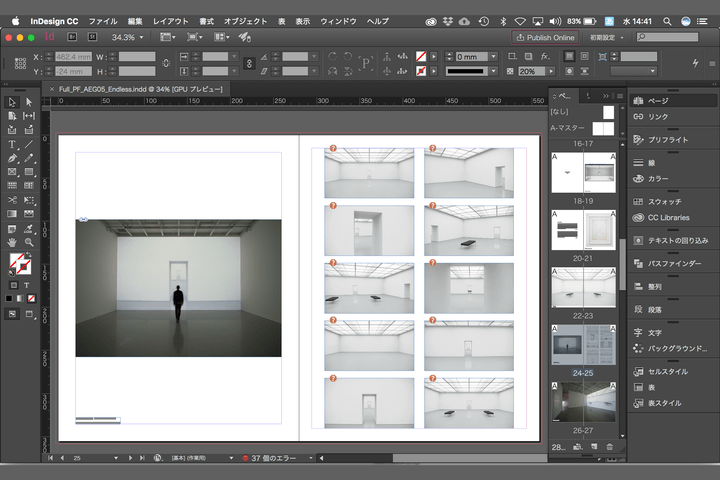Select the Line tool
720x480 pixels.
(29, 144)
